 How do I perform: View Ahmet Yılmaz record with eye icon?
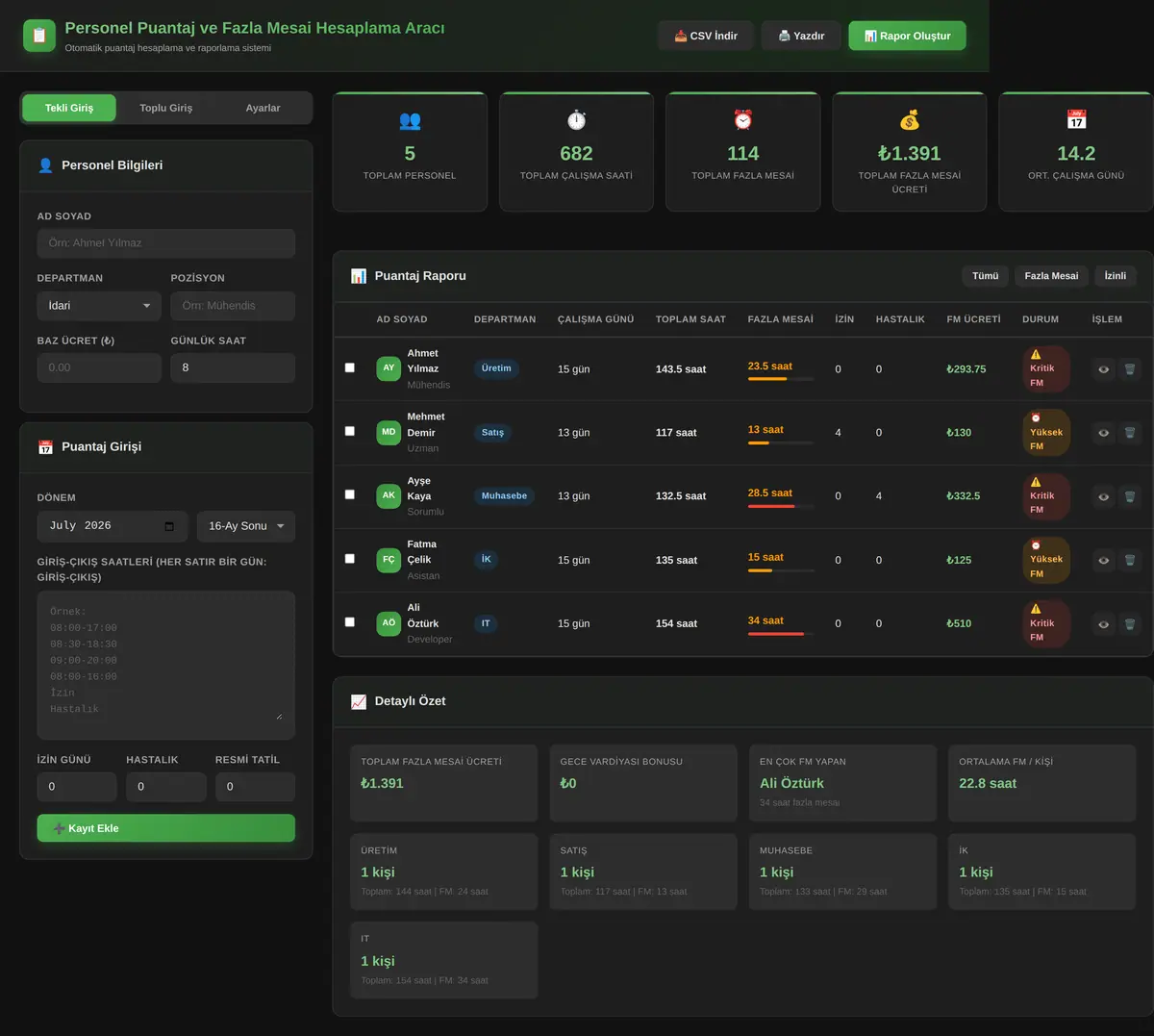point(1103,369)
